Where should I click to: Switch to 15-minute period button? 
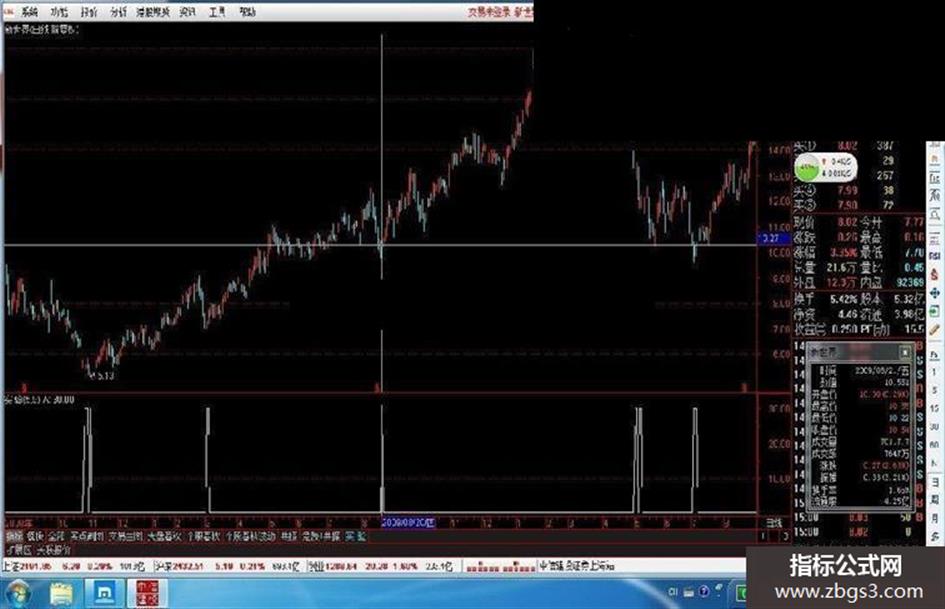[935, 408]
